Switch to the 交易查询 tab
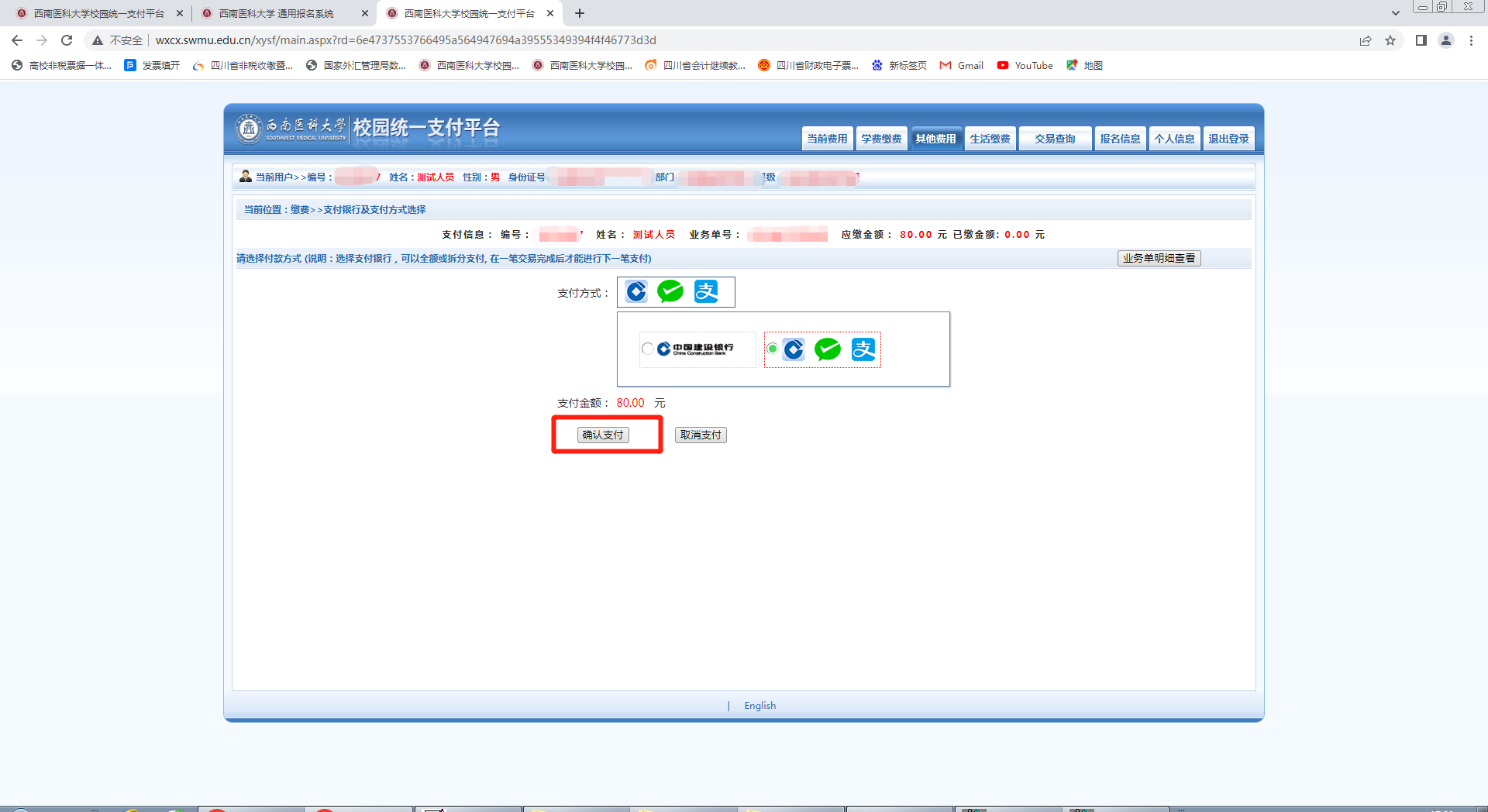1488x812 pixels. 1055,139
